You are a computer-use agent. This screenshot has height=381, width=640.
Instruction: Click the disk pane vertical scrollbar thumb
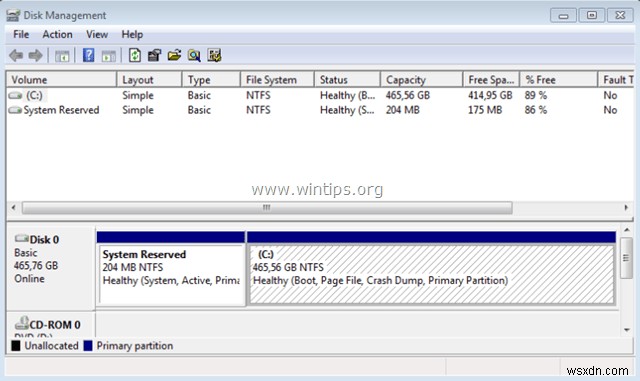click(627, 258)
